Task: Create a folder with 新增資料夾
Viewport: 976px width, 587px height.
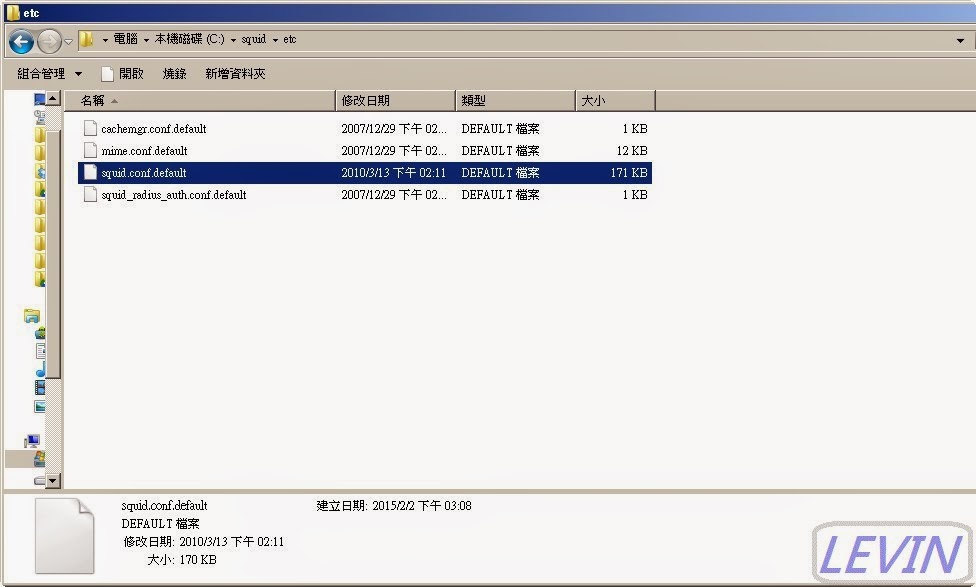Action: point(235,73)
